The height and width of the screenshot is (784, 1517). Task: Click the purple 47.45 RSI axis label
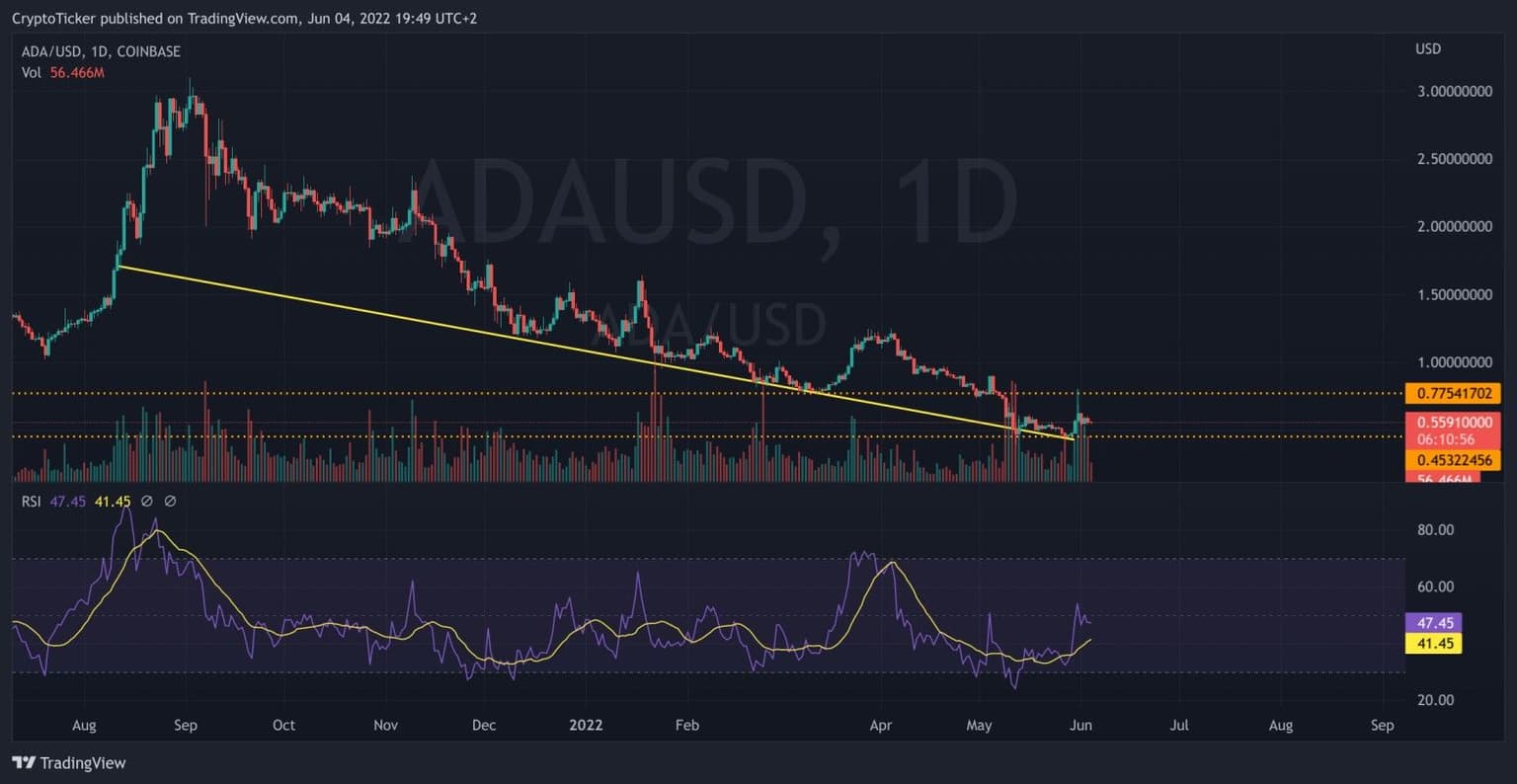pyautogui.click(x=1433, y=622)
